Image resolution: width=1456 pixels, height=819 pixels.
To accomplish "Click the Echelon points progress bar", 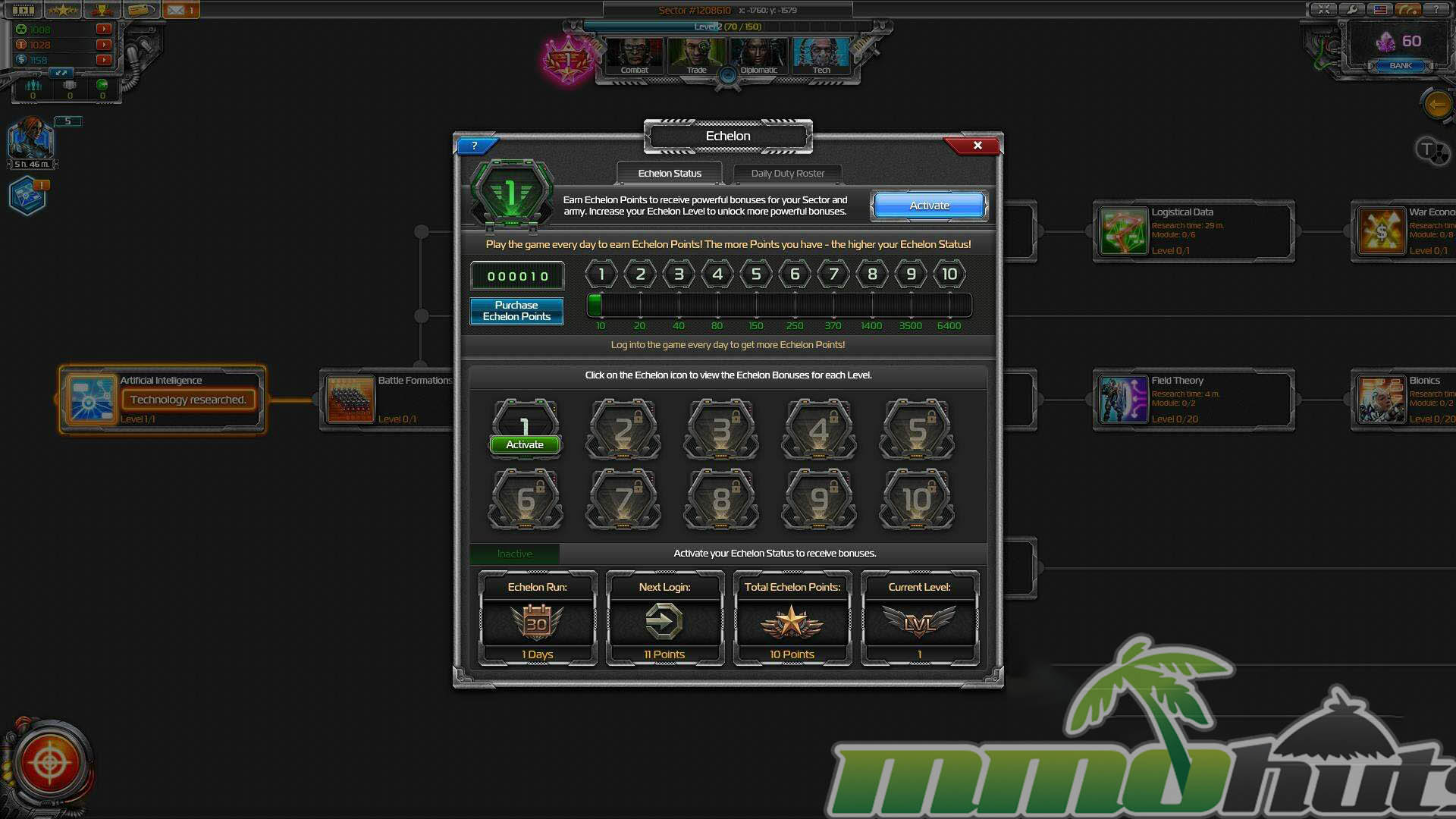I will click(779, 306).
